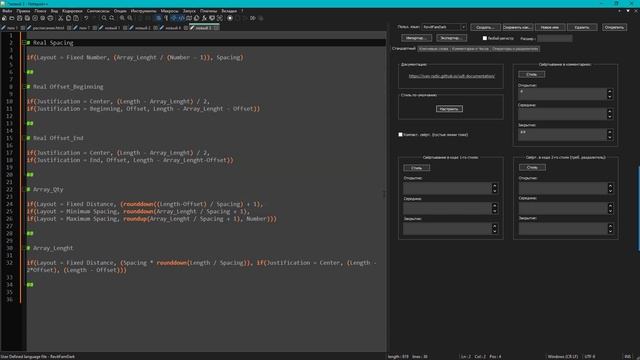Show all characters with the pilcrow icon

point(166,18)
